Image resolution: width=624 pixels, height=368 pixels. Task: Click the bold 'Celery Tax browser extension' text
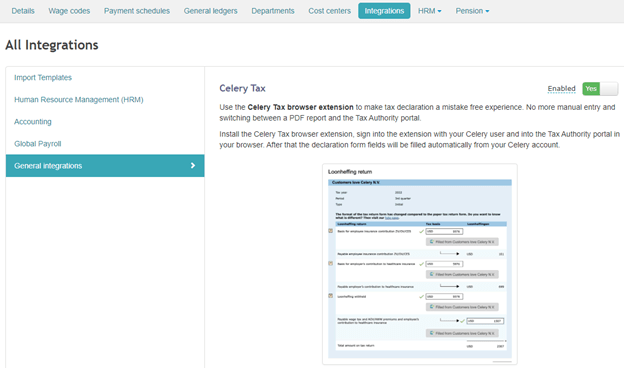pos(300,107)
